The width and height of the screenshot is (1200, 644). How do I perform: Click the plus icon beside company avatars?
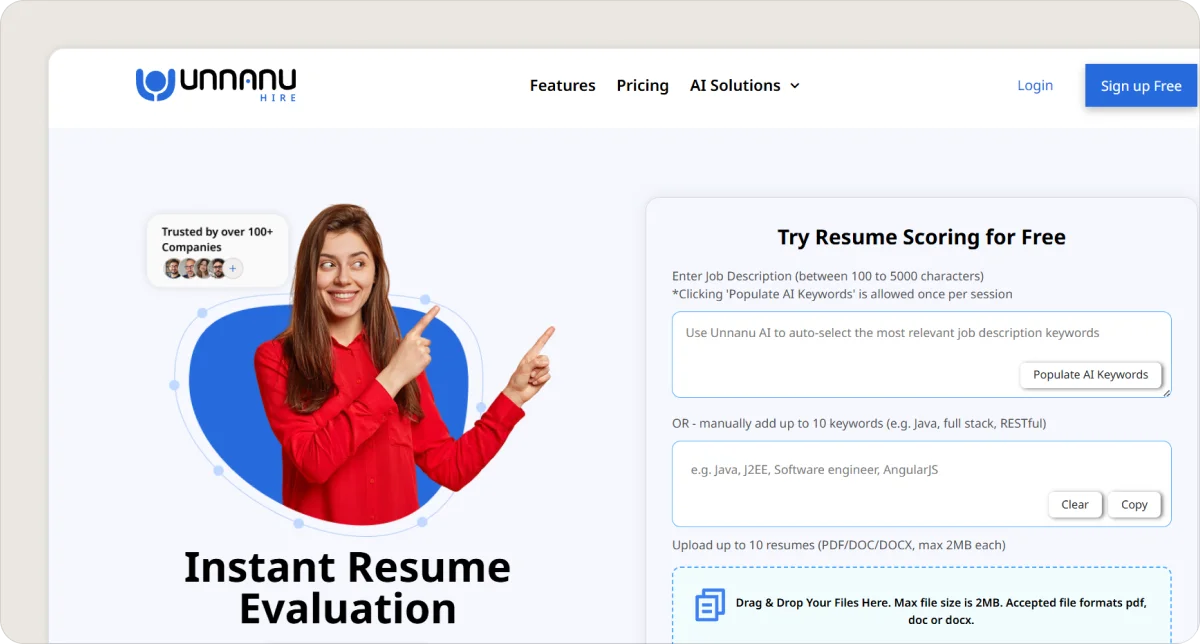point(233,268)
